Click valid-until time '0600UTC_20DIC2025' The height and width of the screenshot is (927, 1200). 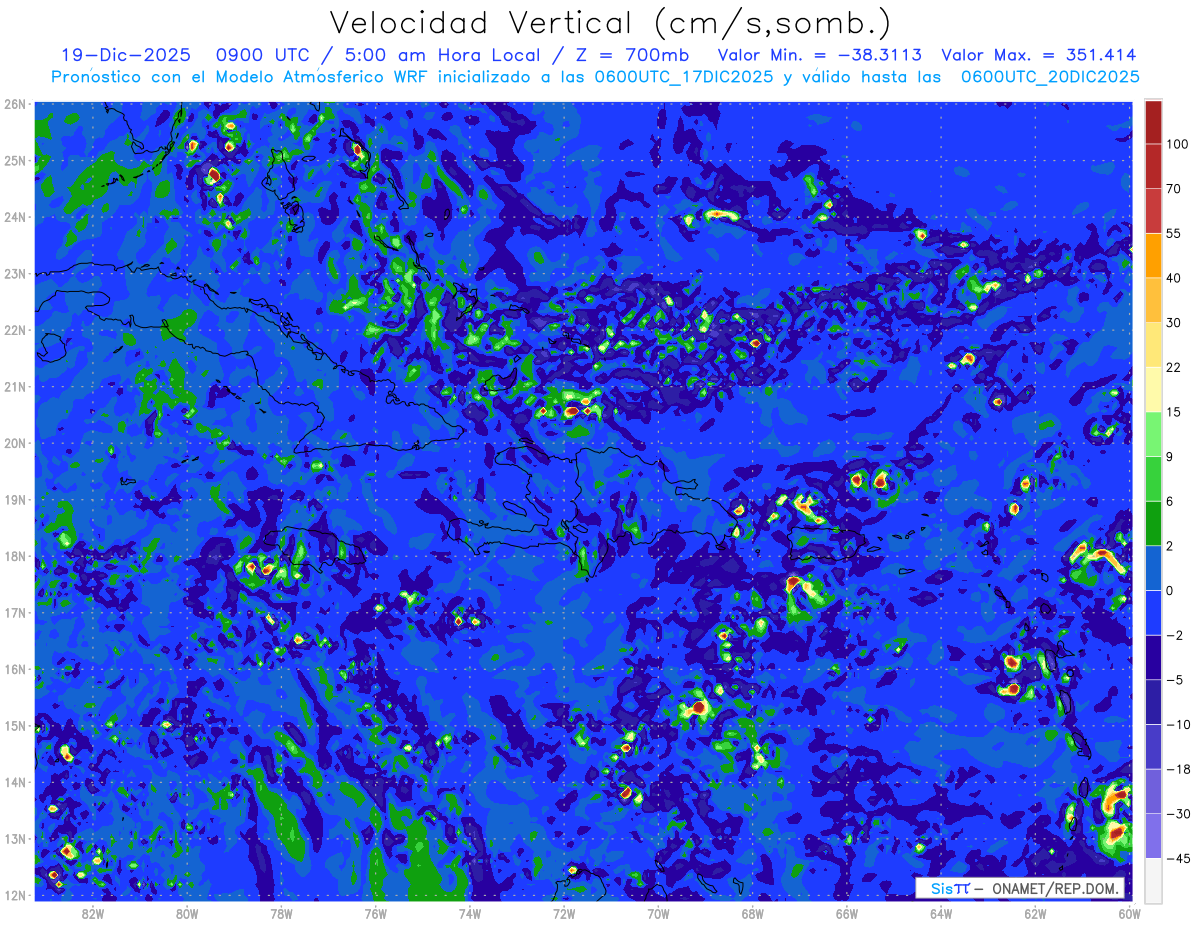tap(1050, 77)
